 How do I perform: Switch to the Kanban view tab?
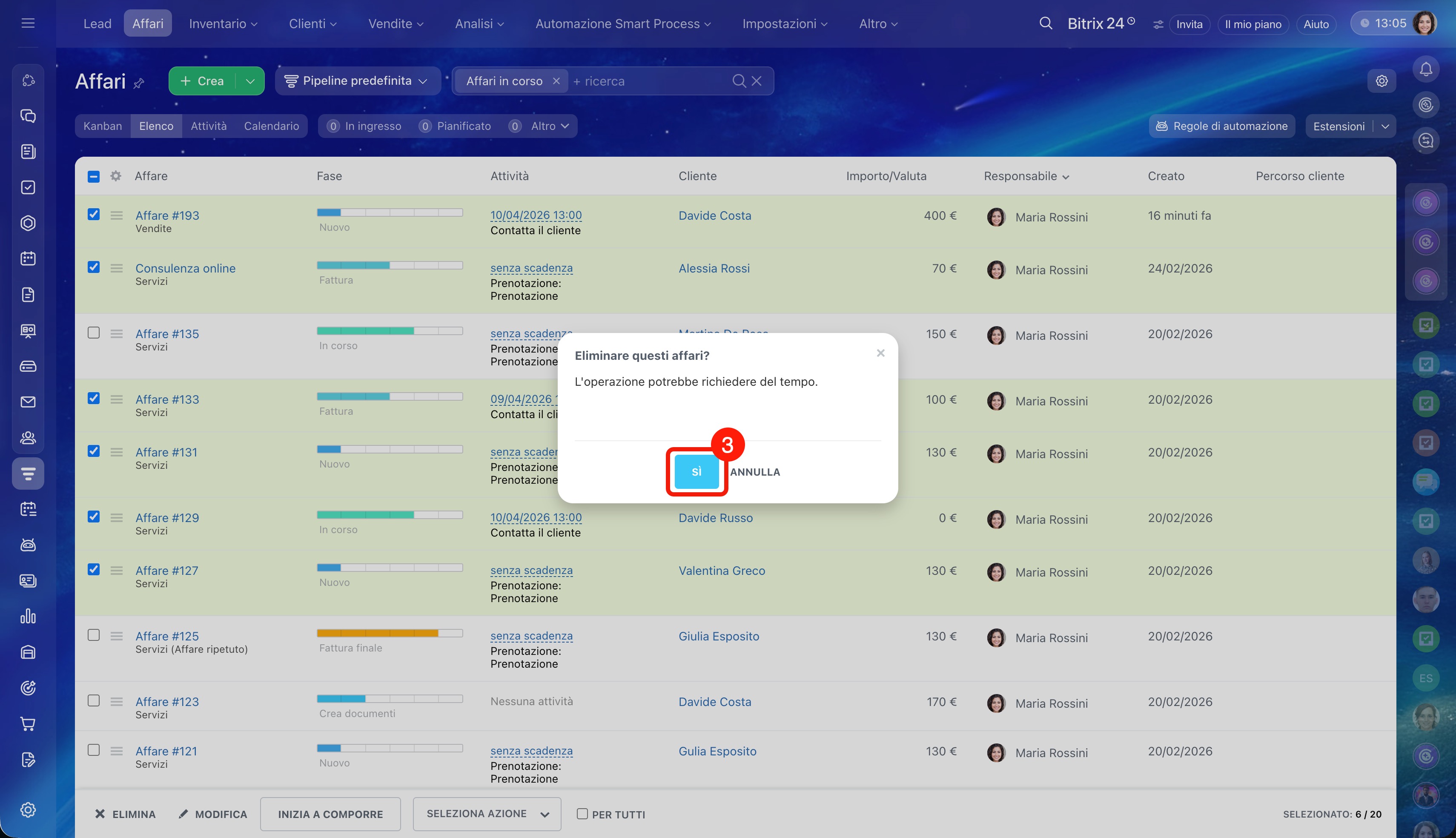pyautogui.click(x=103, y=126)
